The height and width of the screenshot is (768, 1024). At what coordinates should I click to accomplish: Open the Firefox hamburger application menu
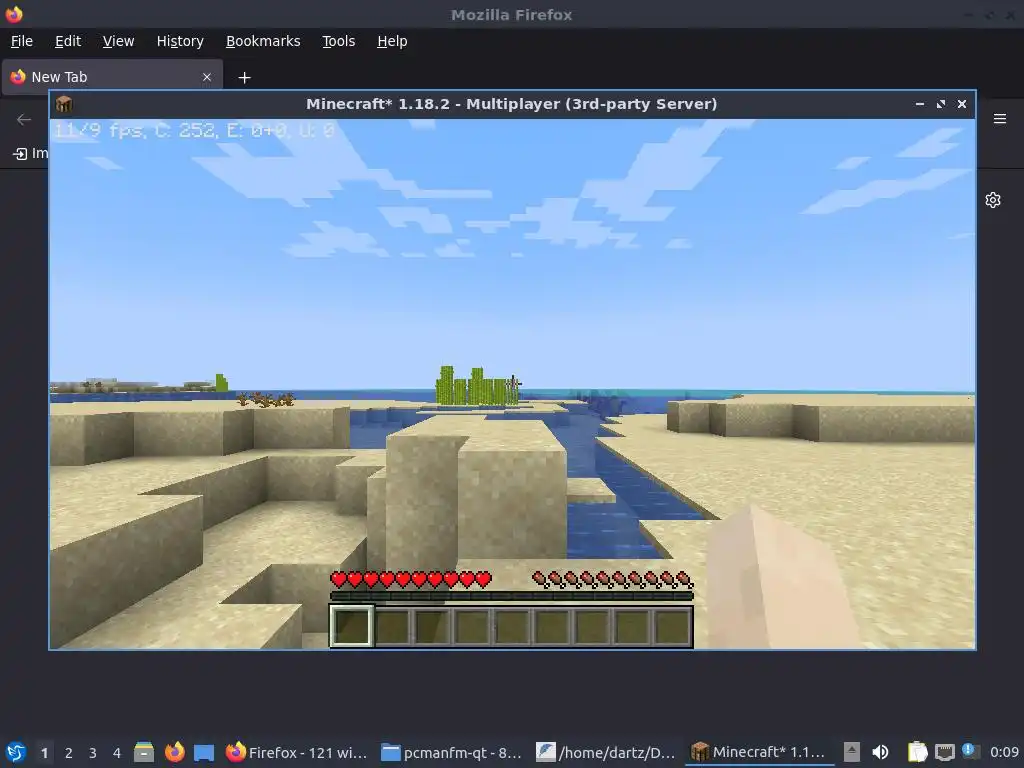click(999, 119)
